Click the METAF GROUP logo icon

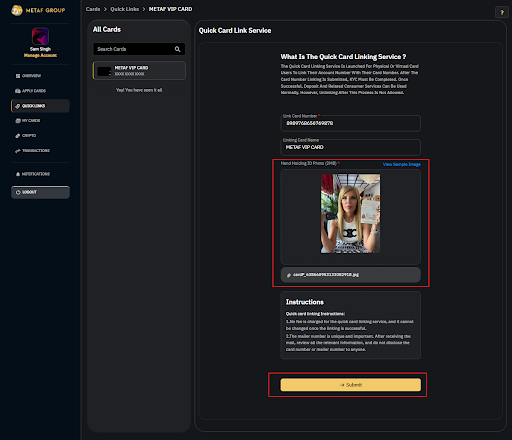(17, 10)
